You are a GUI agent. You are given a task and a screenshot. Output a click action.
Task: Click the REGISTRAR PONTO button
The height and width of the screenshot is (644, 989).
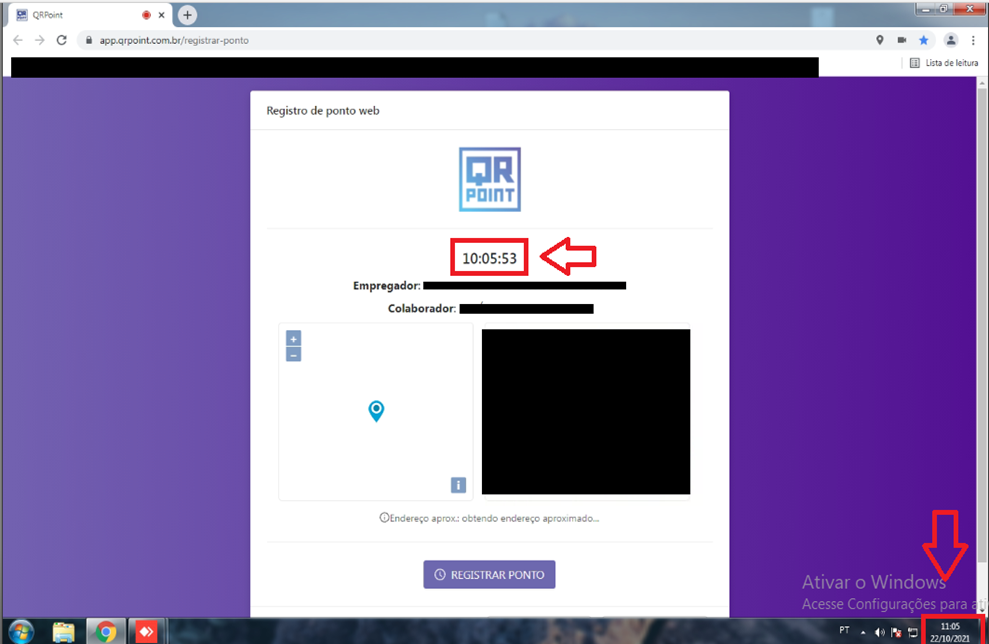489,575
